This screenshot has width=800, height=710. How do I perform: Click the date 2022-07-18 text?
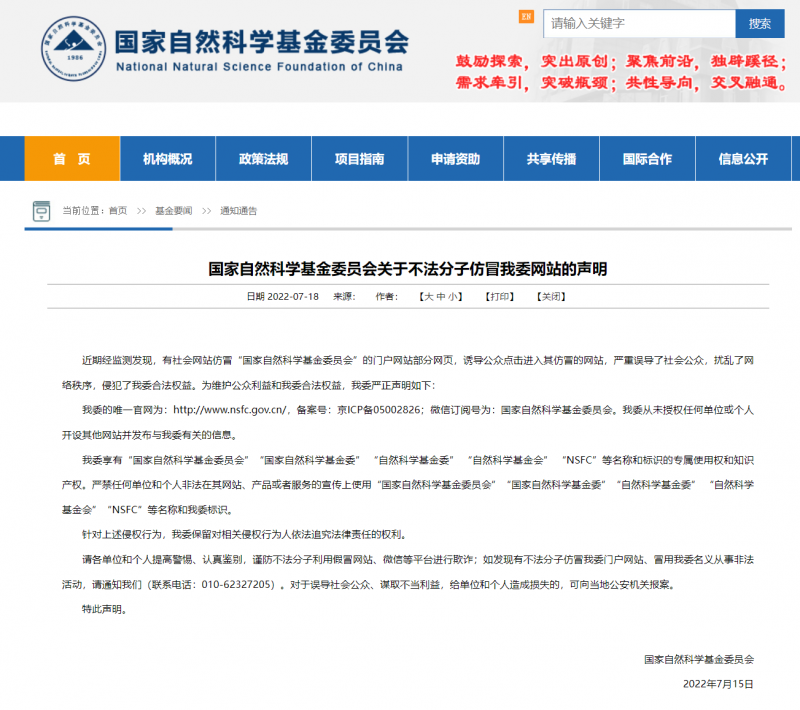tap(293, 297)
